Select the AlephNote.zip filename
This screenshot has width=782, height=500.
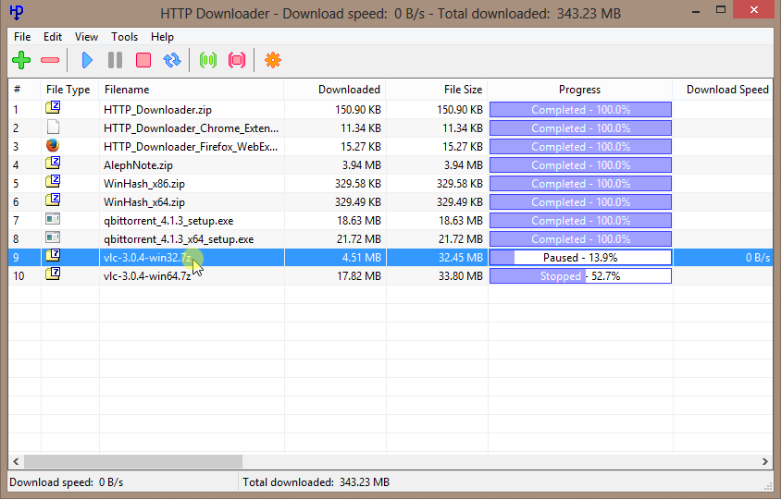click(138, 165)
